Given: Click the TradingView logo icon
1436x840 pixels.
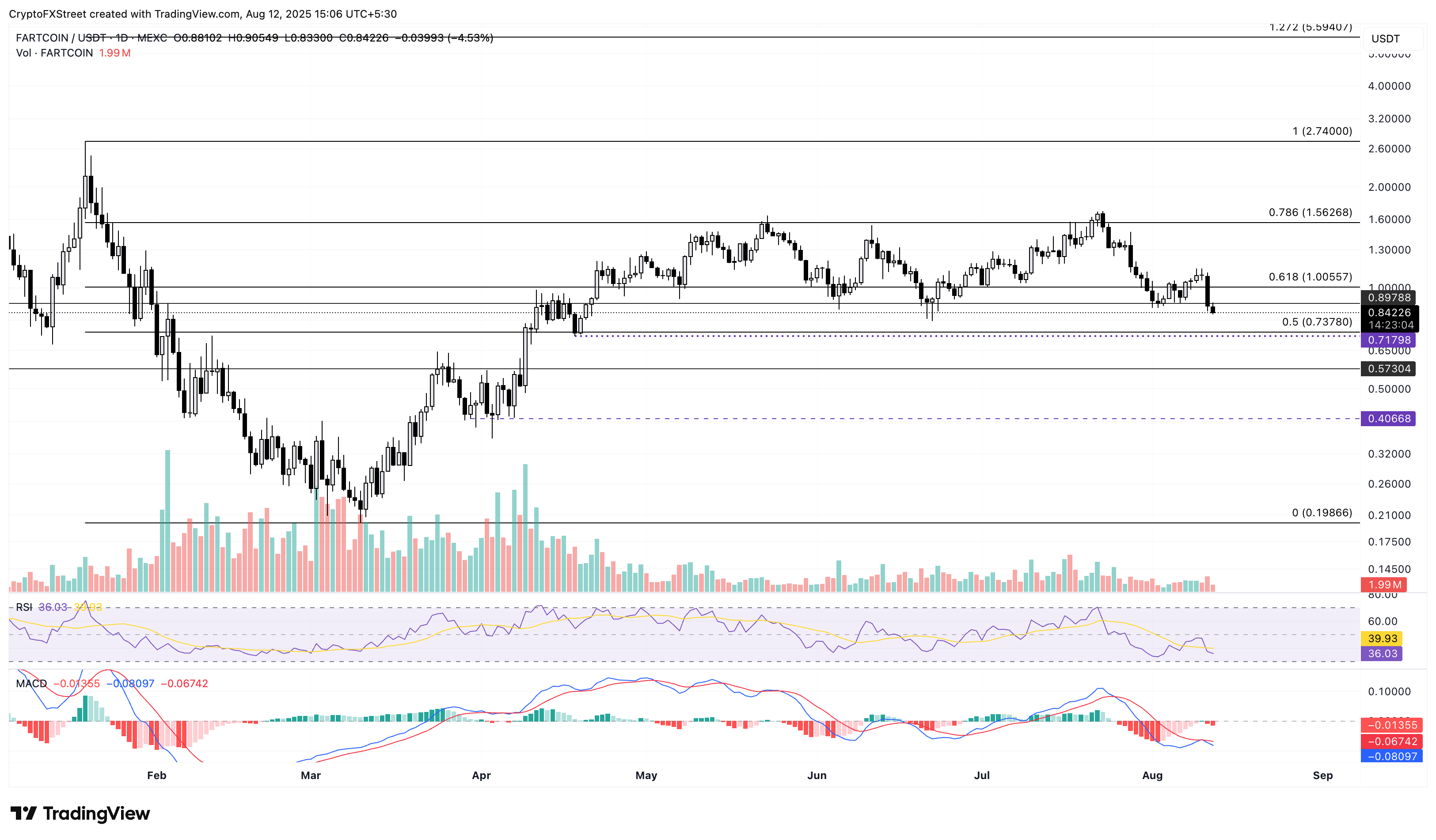Looking at the screenshot, I should coord(24,813).
